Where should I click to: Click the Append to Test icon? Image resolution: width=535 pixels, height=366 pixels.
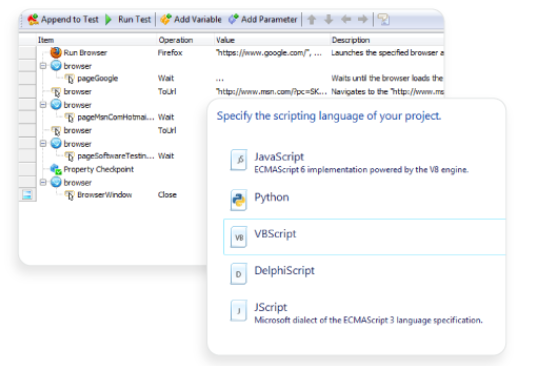click(x=33, y=19)
